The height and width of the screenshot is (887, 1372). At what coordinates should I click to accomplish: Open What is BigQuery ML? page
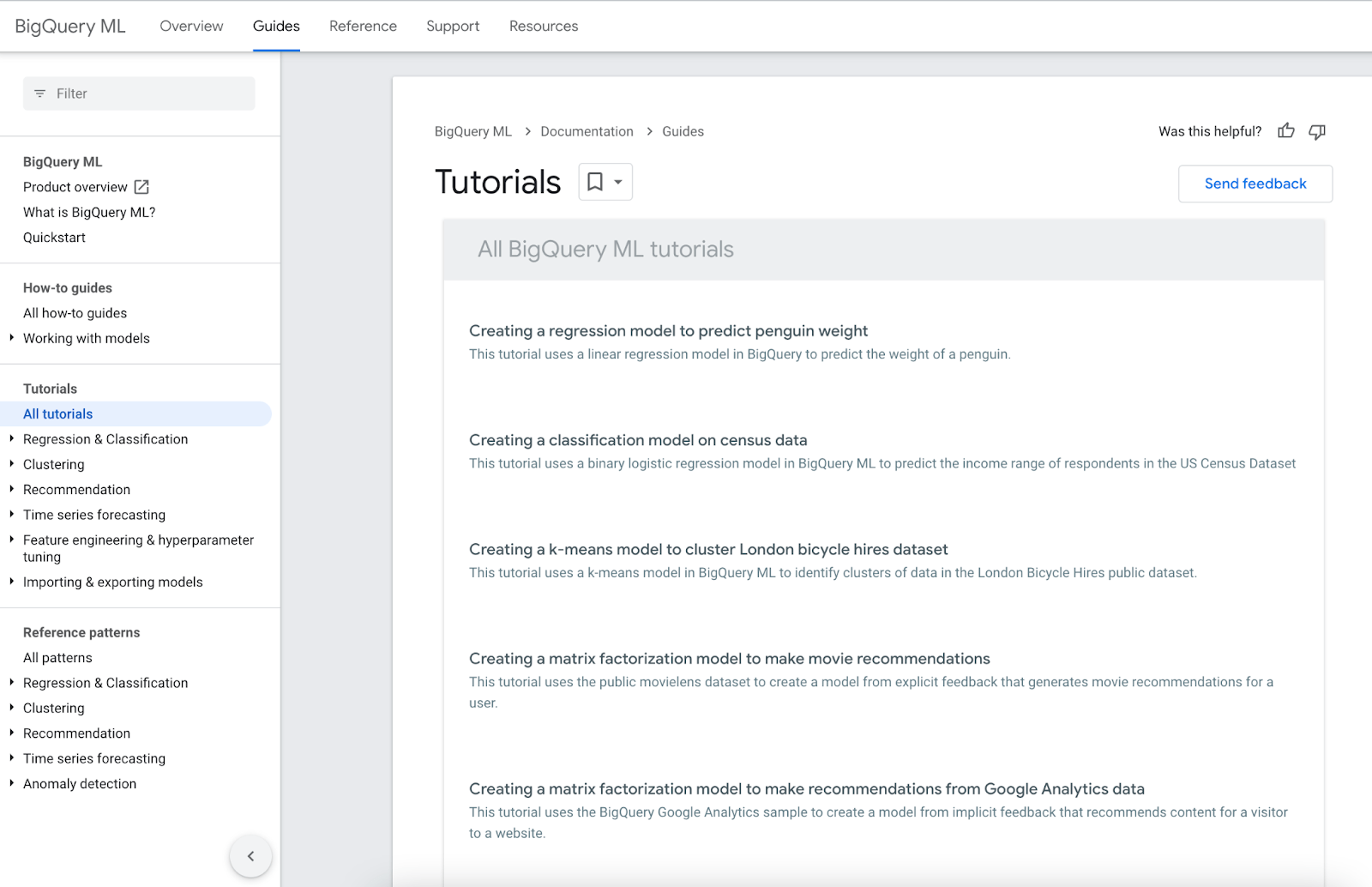(x=89, y=212)
